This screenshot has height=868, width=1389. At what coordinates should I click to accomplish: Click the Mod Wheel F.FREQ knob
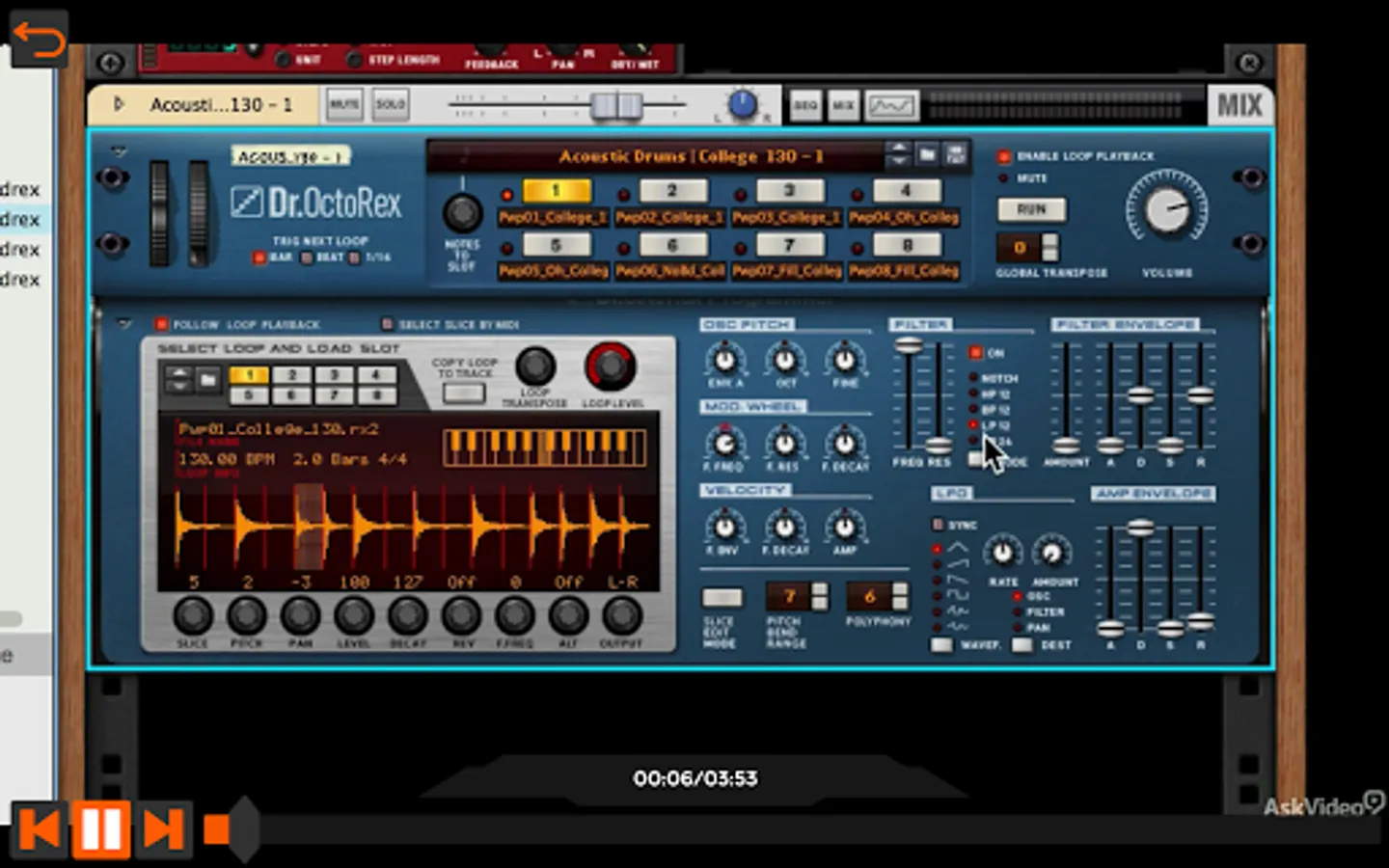tap(725, 444)
